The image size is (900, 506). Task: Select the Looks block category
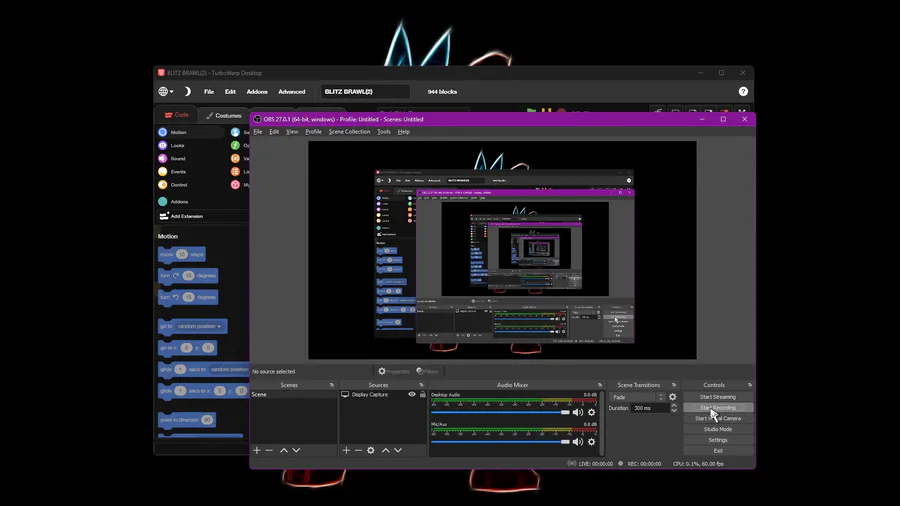[x=172, y=145]
